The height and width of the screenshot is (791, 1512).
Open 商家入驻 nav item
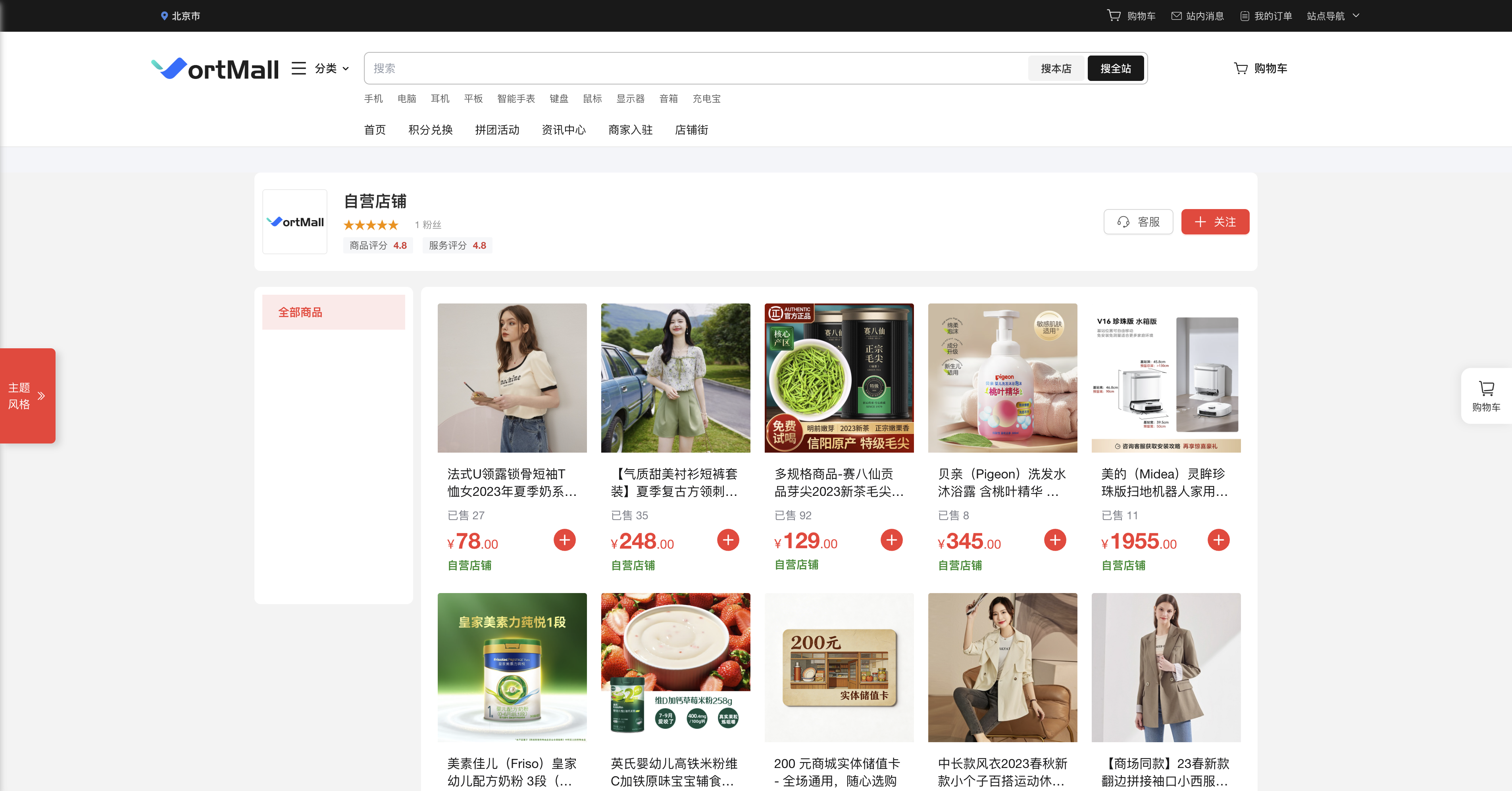(x=630, y=130)
